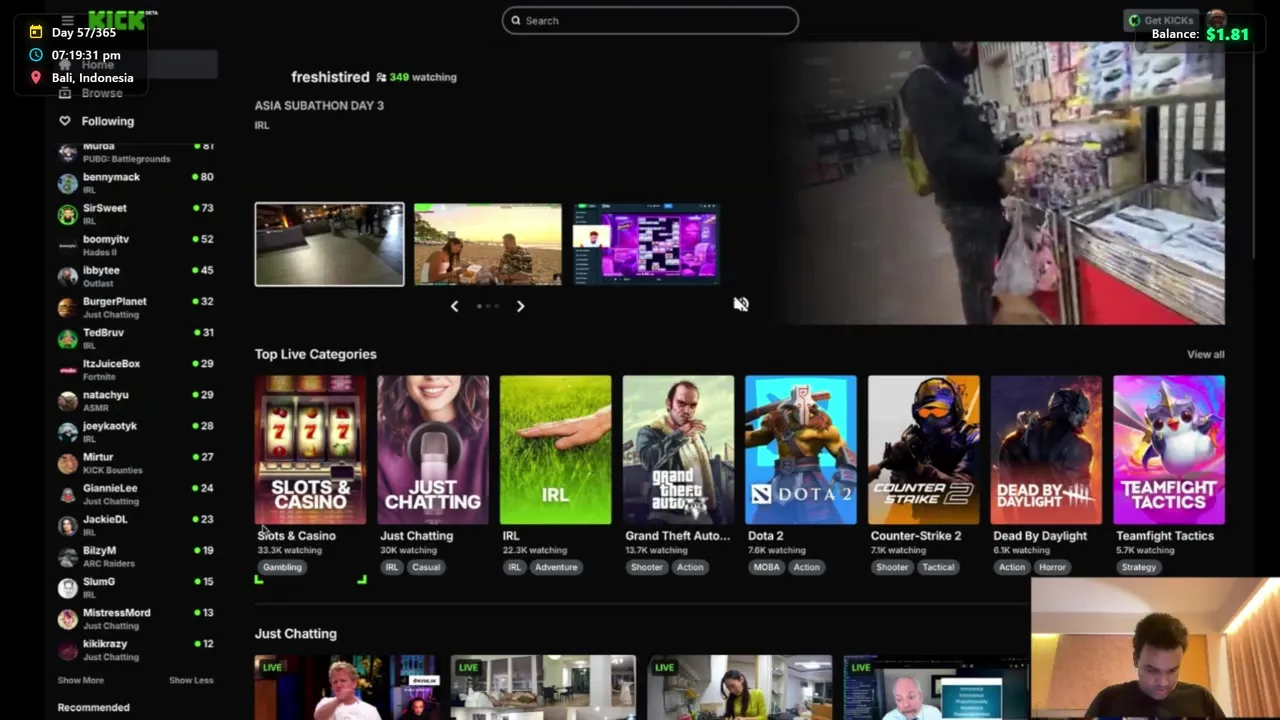
Task: Open natachyu avatar
Action: pos(67,401)
